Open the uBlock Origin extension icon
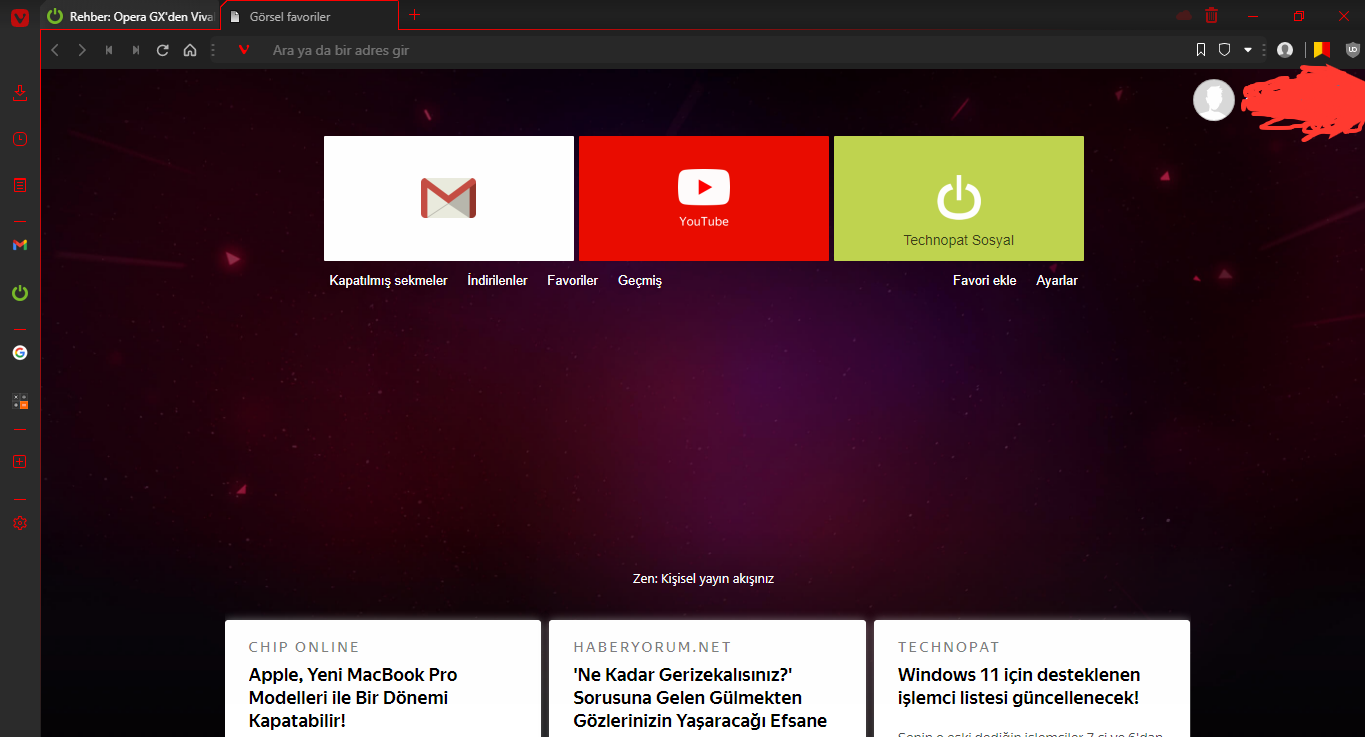1365x737 pixels. (1353, 50)
